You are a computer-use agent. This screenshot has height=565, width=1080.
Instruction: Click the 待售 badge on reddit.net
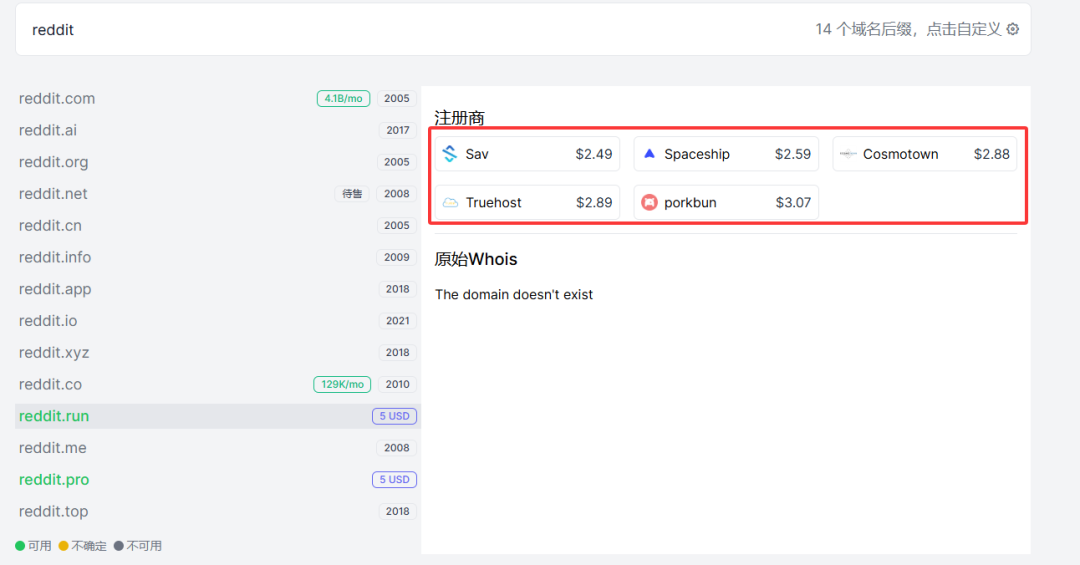(352, 194)
